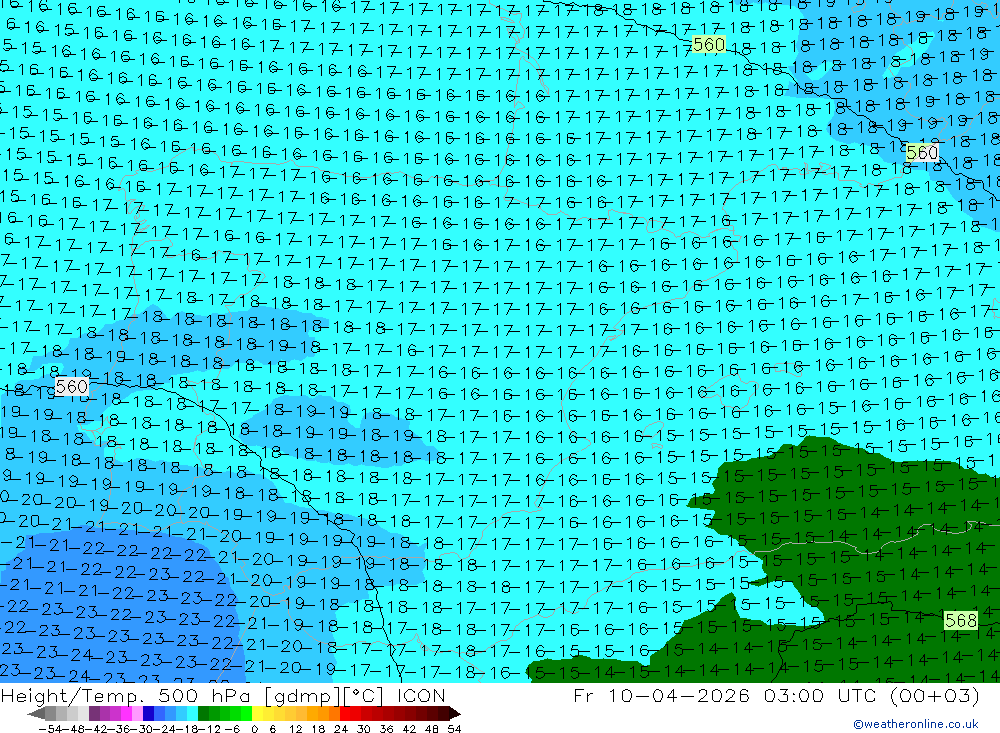Click the positive '24' legend scale value

click(341, 729)
